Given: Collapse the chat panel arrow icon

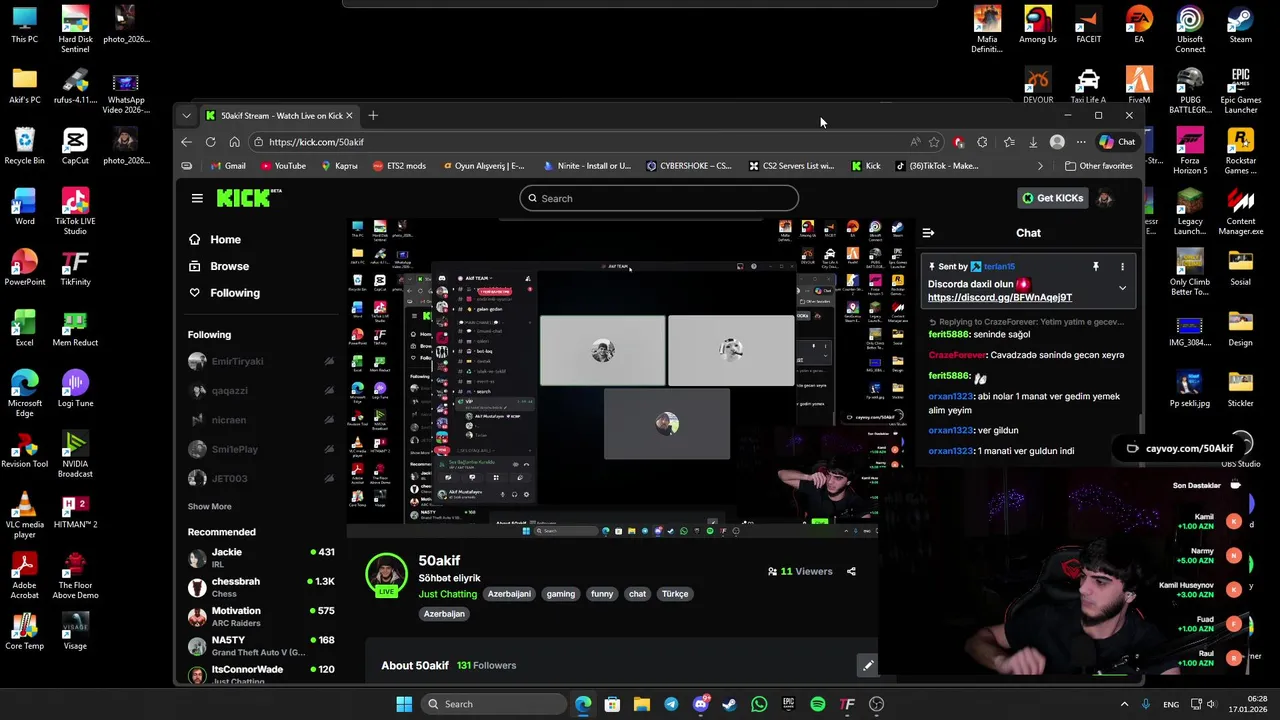Looking at the screenshot, I should pos(928,233).
